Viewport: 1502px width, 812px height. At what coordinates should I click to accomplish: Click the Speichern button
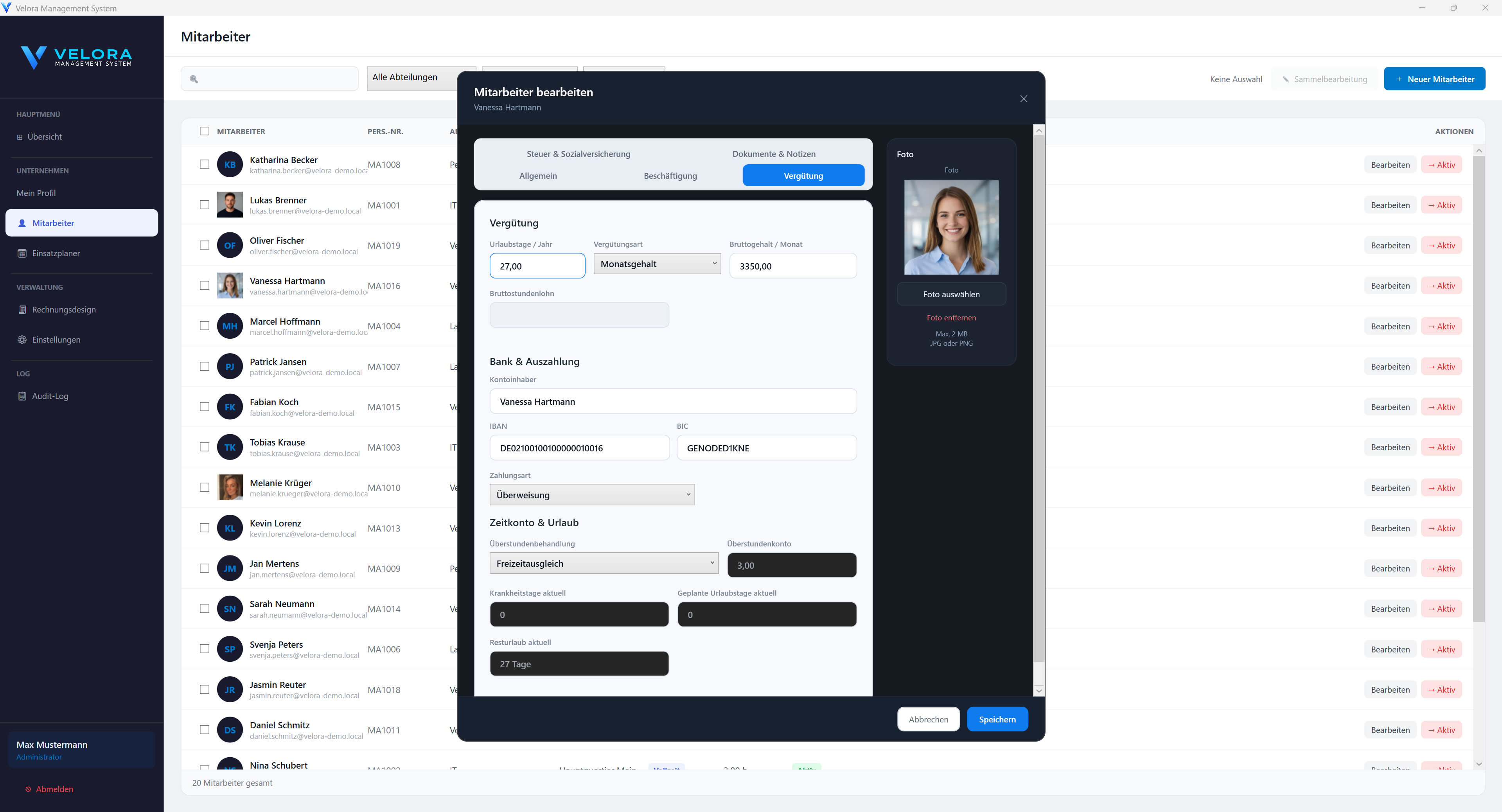997,719
